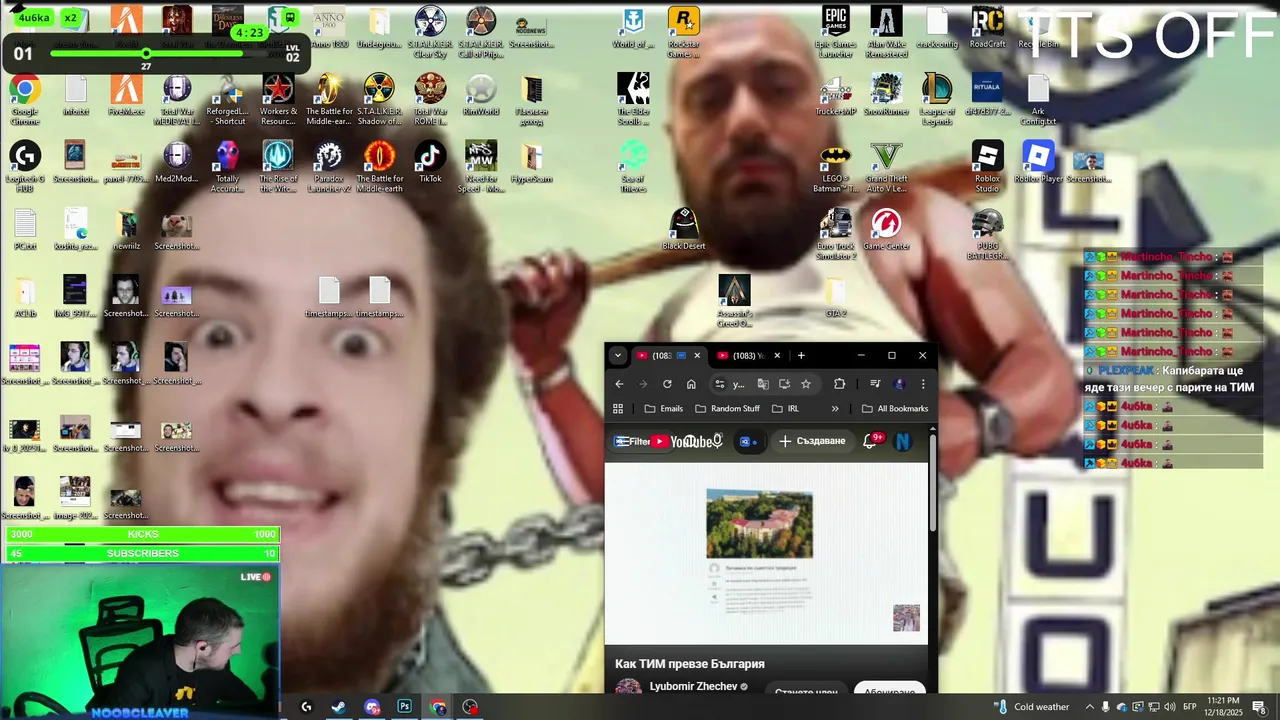The image size is (1280, 720).
Task: Reload the YouTube page in Chrome
Action: click(667, 384)
